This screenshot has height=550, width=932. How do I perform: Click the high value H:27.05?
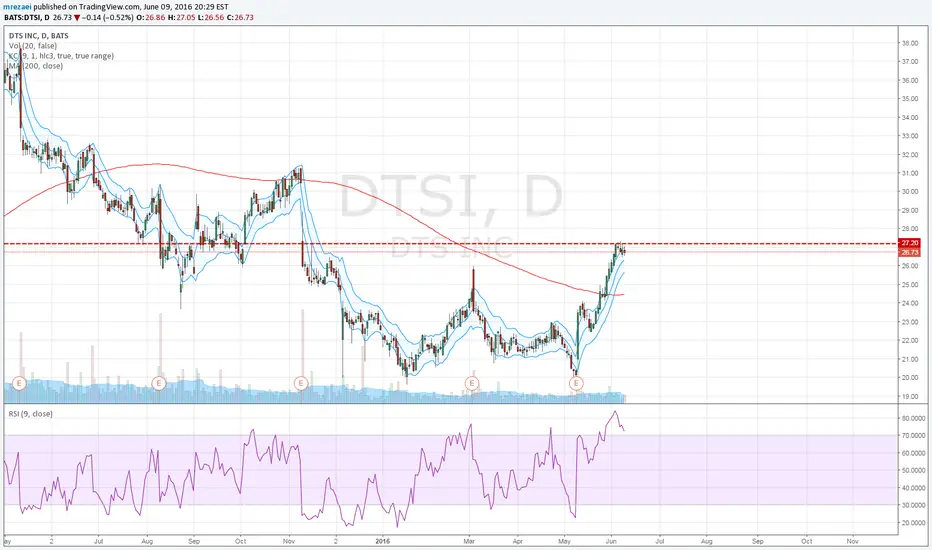(x=181, y=18)
